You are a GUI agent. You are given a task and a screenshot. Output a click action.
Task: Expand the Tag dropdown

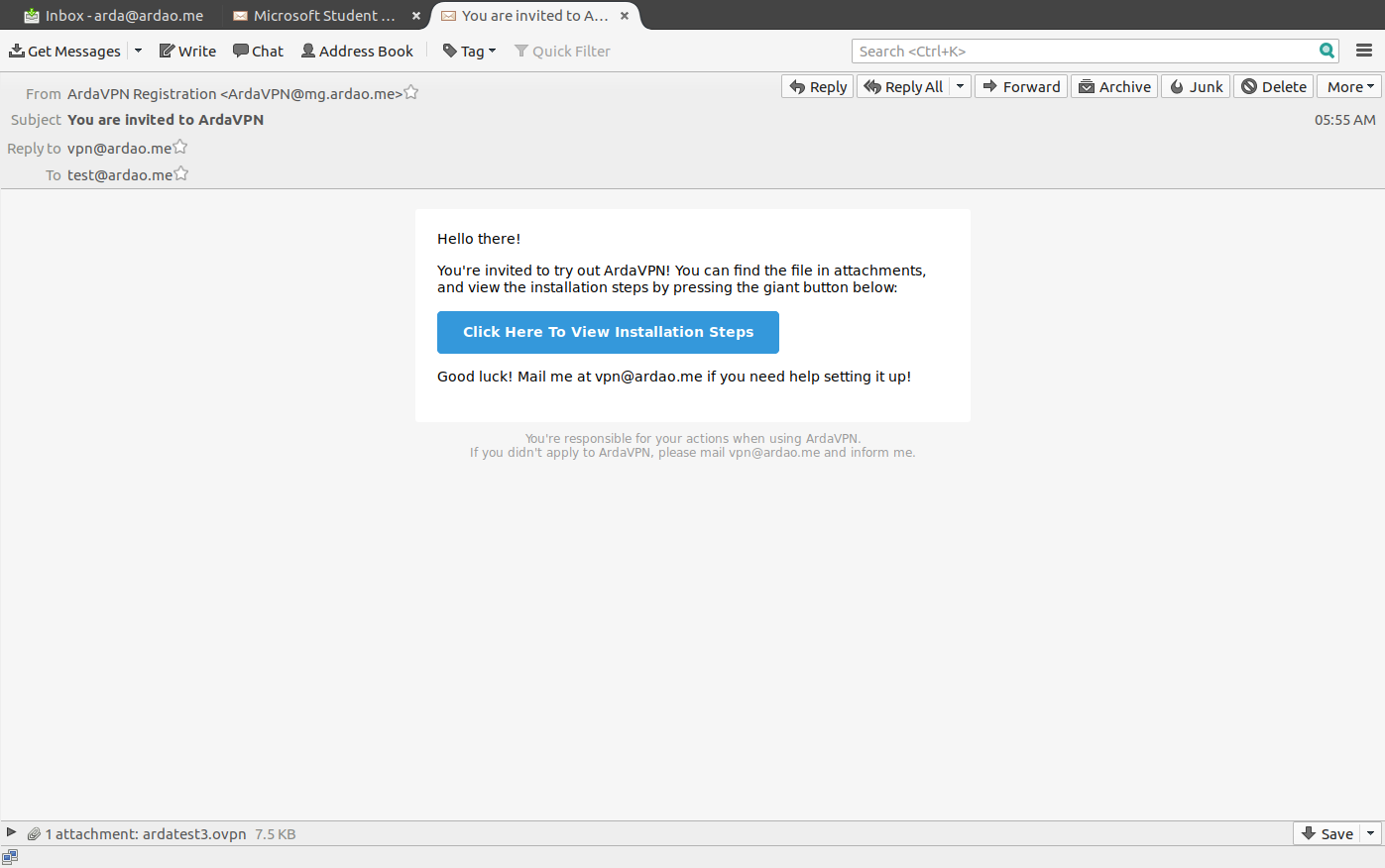click(x=469, y=51)
